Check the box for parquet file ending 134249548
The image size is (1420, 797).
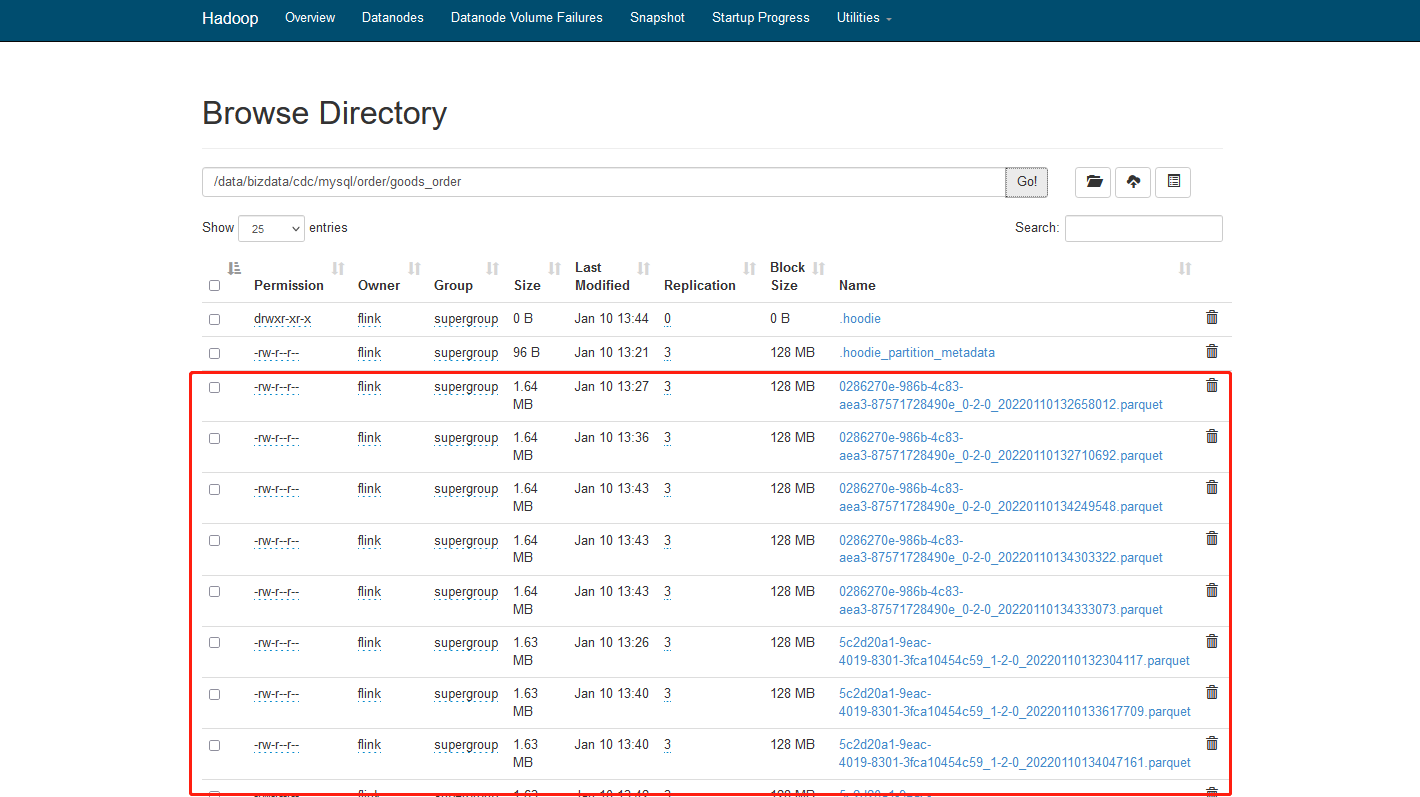point(214,490)
